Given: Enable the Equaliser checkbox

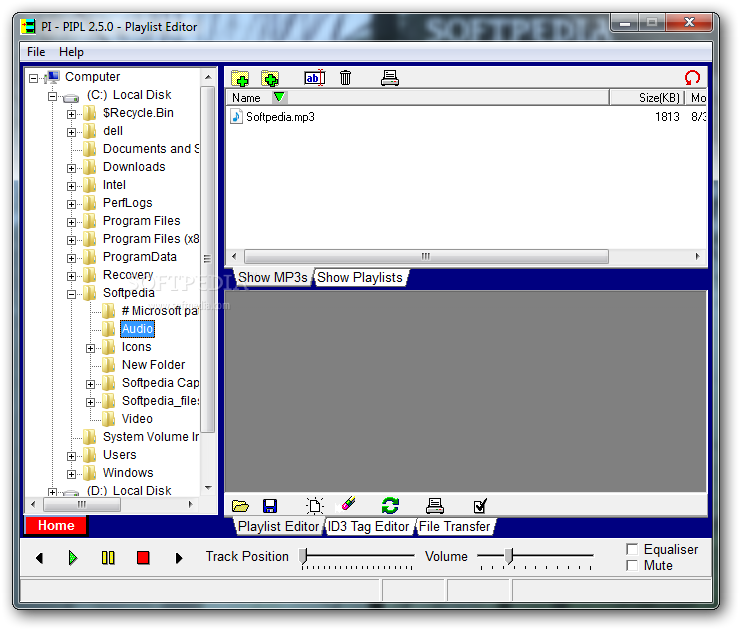Looking at the screenshot, I should point(632,549).
